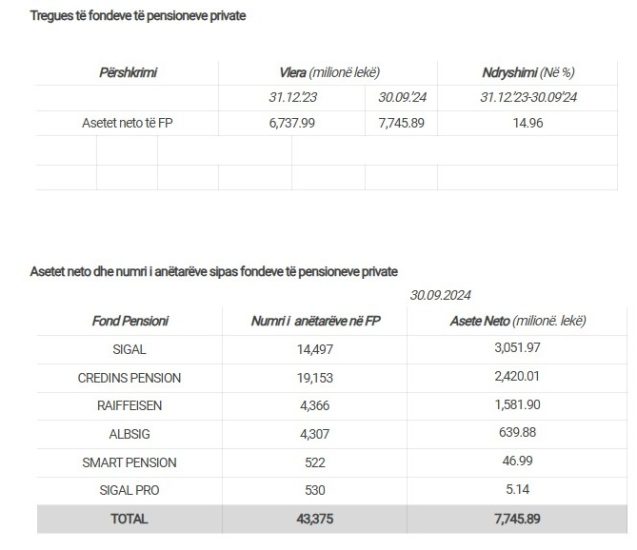Click the SIGAL fund row label

tap(129, 348)
